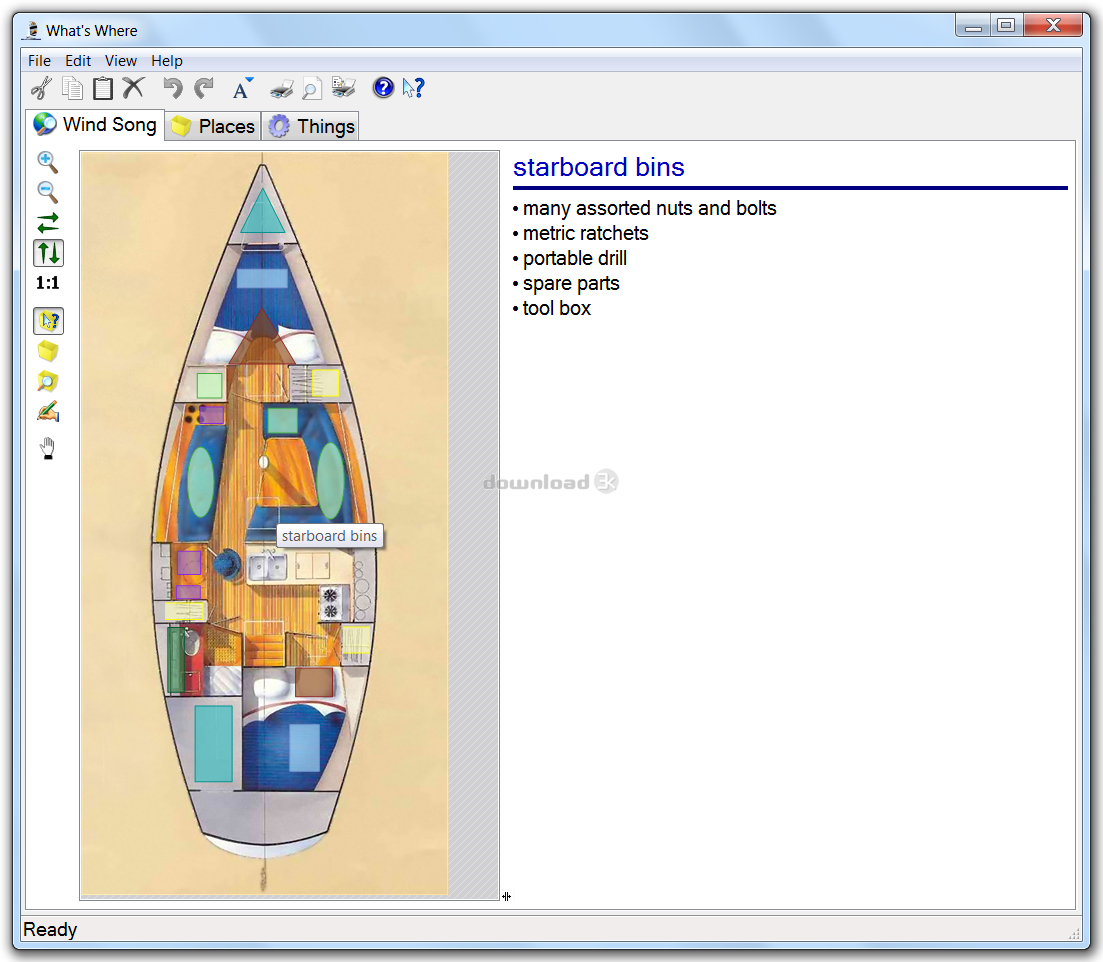The width and height of the screenshot is (1103, 962).
Task: Select the find place magnifier bin tool
Action: coord(47,381)
